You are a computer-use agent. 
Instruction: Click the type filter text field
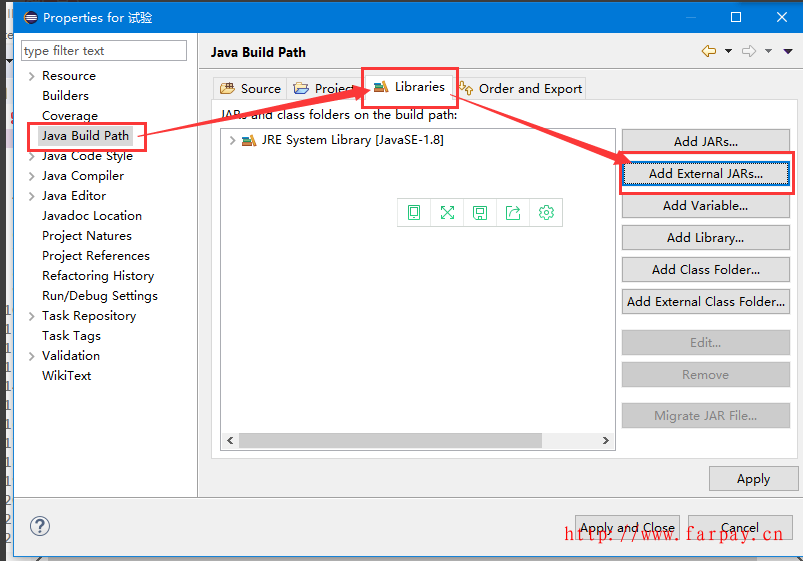[104, 51]
